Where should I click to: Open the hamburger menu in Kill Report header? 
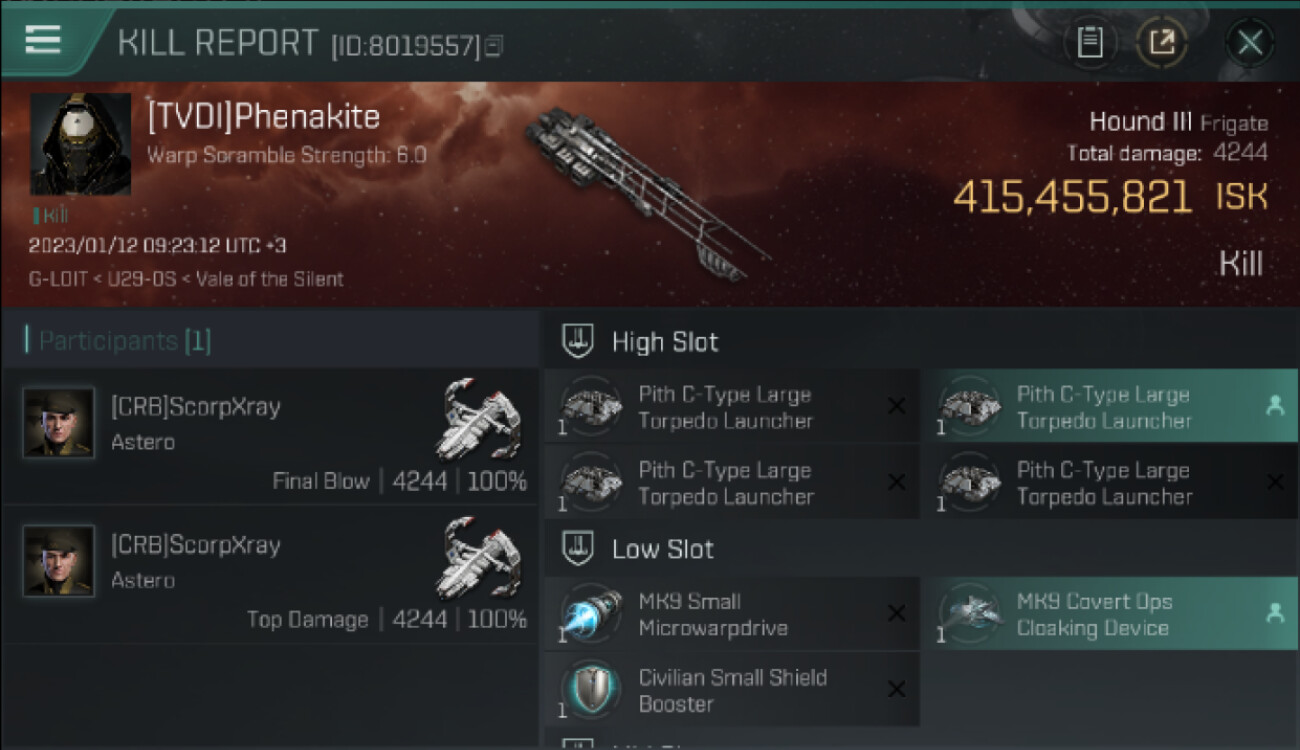pos(43,40)
